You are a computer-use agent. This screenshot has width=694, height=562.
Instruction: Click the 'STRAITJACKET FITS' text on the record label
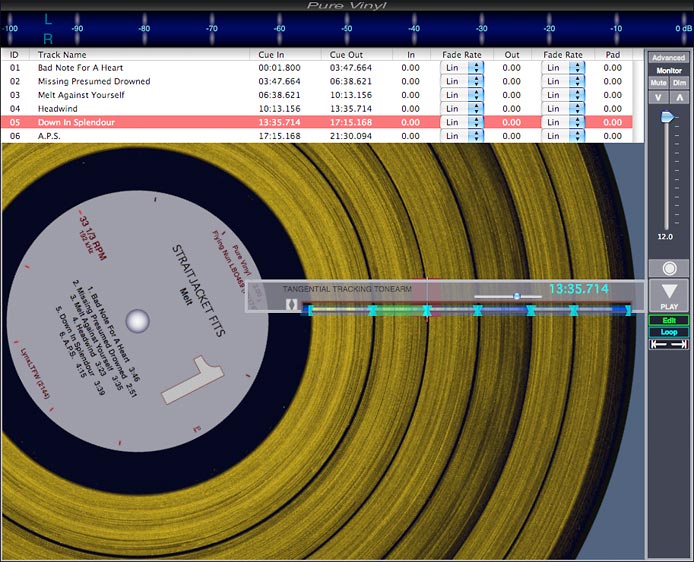click(x=199, y=291)
